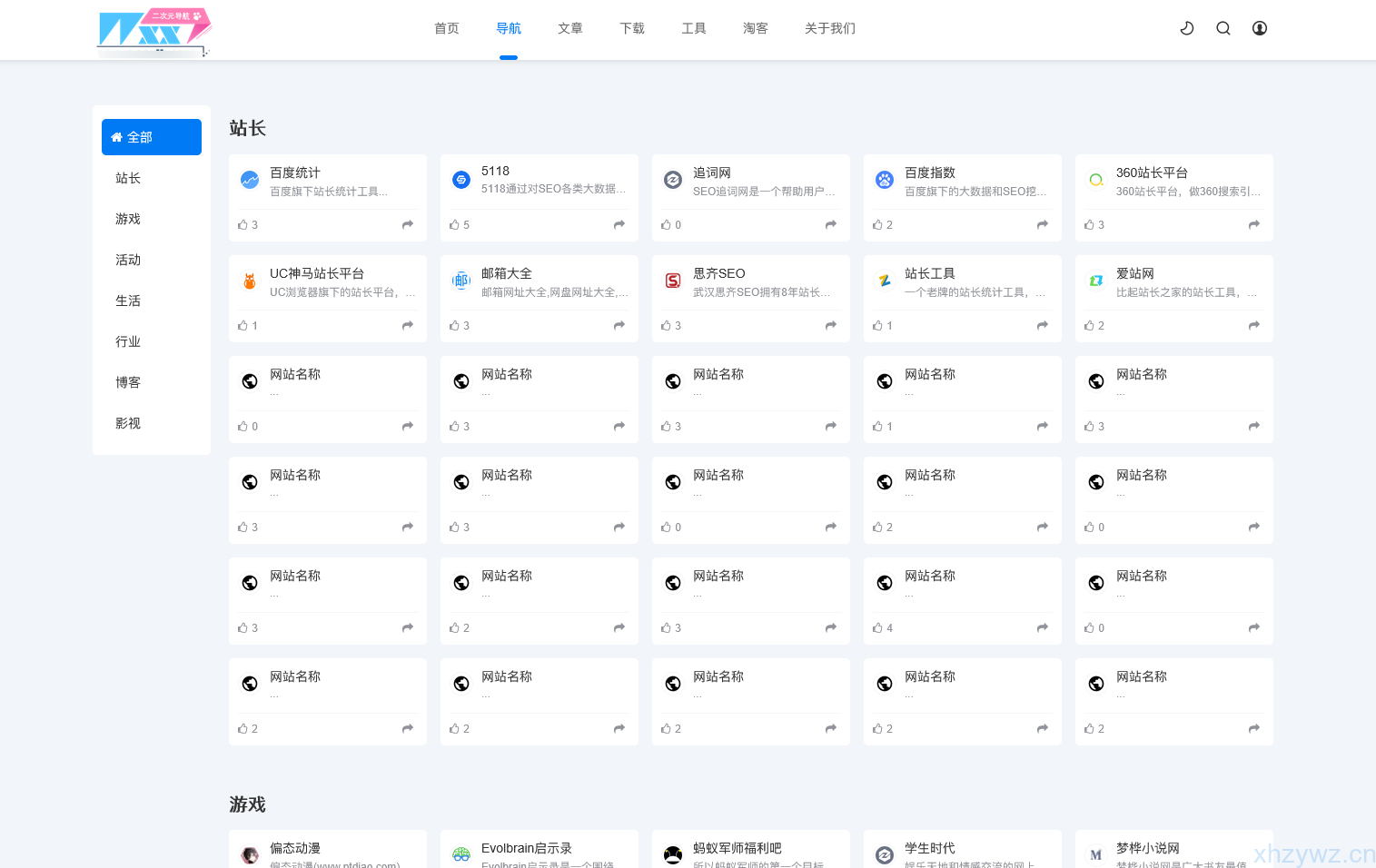
Task: Select the 影视 sidebar category
Action: pos(128,423)
